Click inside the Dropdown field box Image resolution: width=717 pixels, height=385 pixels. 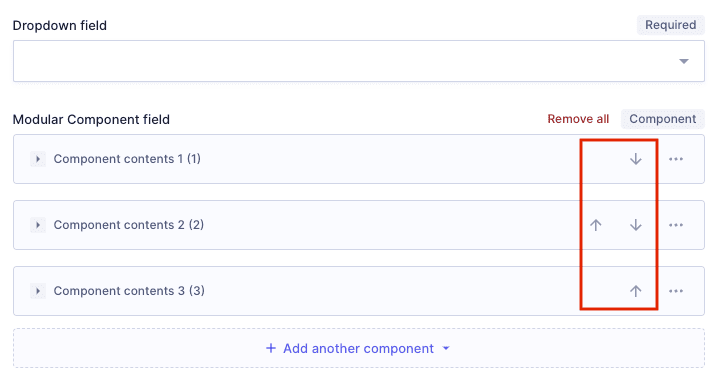pos(358,61)
